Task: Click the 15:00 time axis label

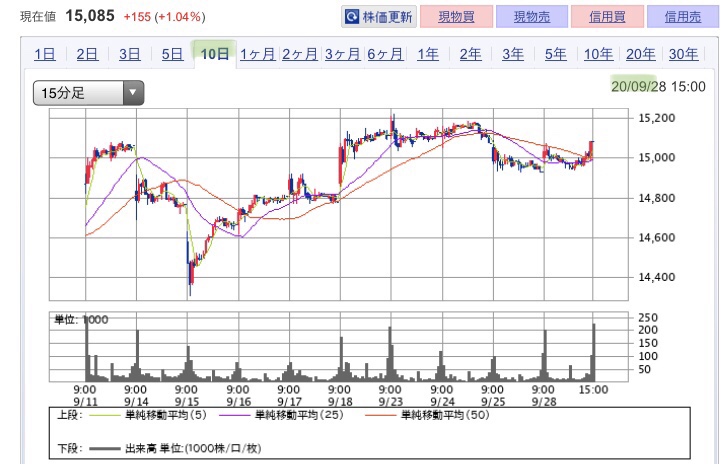Action: point(593,389)
